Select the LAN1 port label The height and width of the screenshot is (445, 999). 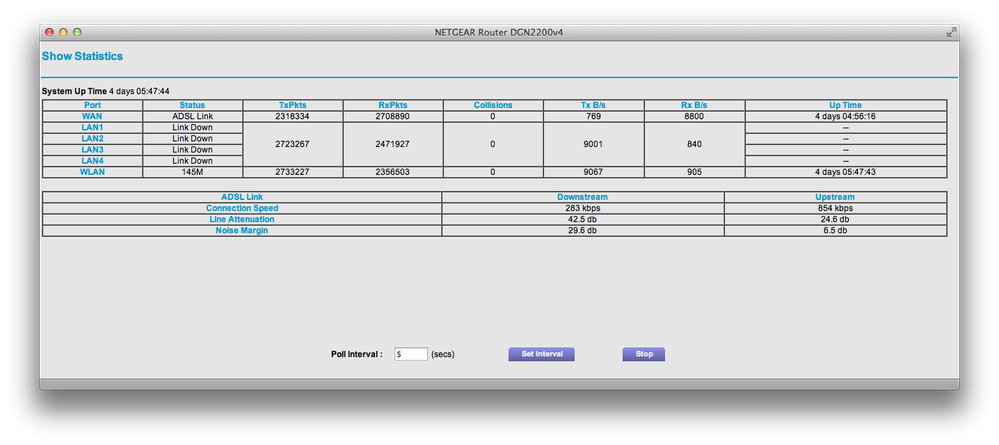tap(92, 128)
